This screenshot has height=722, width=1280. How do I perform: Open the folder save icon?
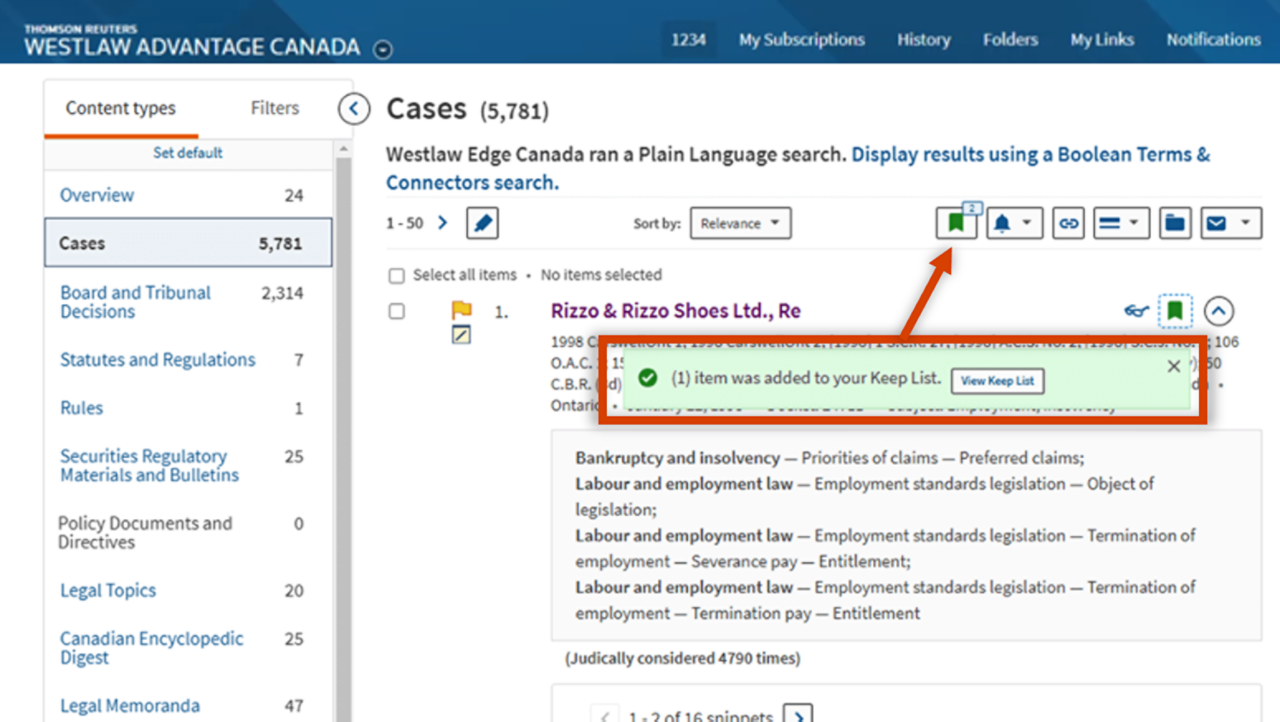[1174, 224]
